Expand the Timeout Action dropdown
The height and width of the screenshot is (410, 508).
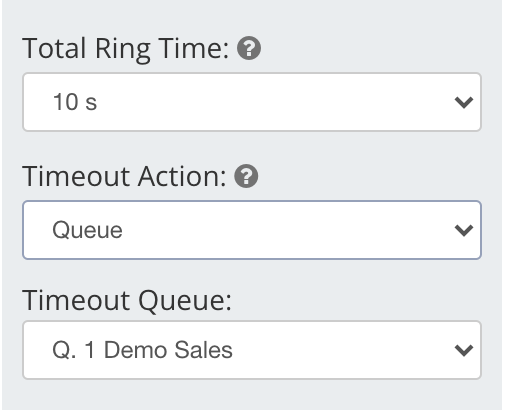point(252,230)
